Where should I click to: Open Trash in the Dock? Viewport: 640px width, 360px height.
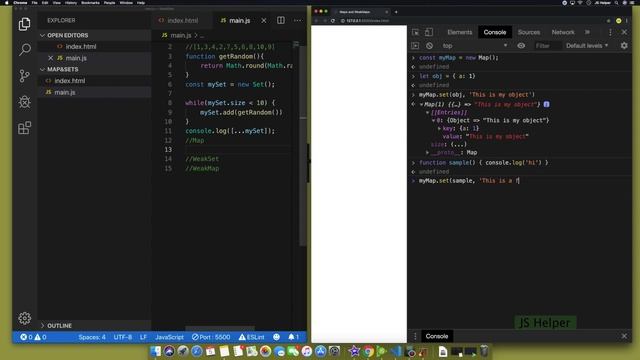pyautogui.click(x=484, y=351)
